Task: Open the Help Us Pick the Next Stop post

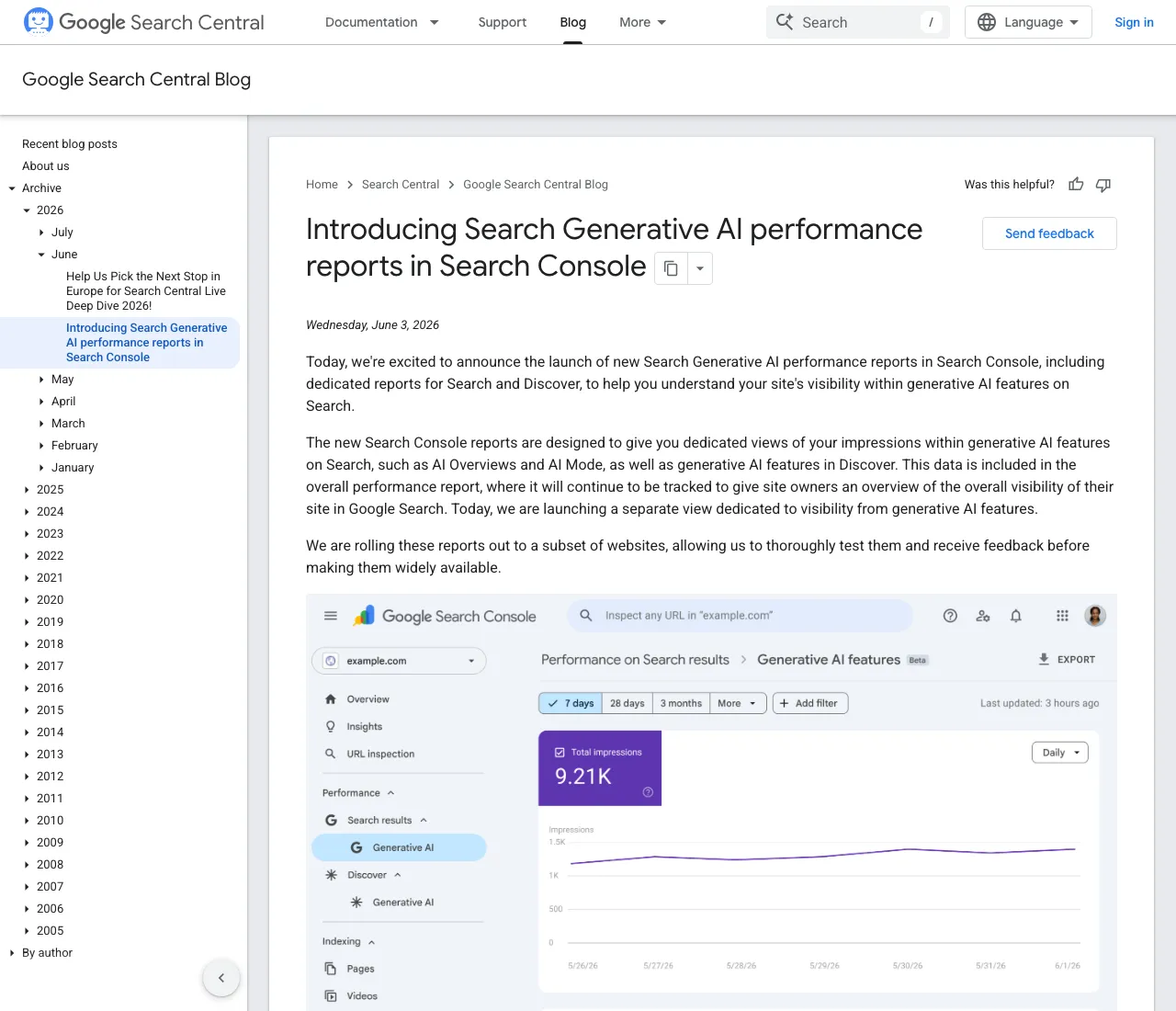Action: point(146,291)
